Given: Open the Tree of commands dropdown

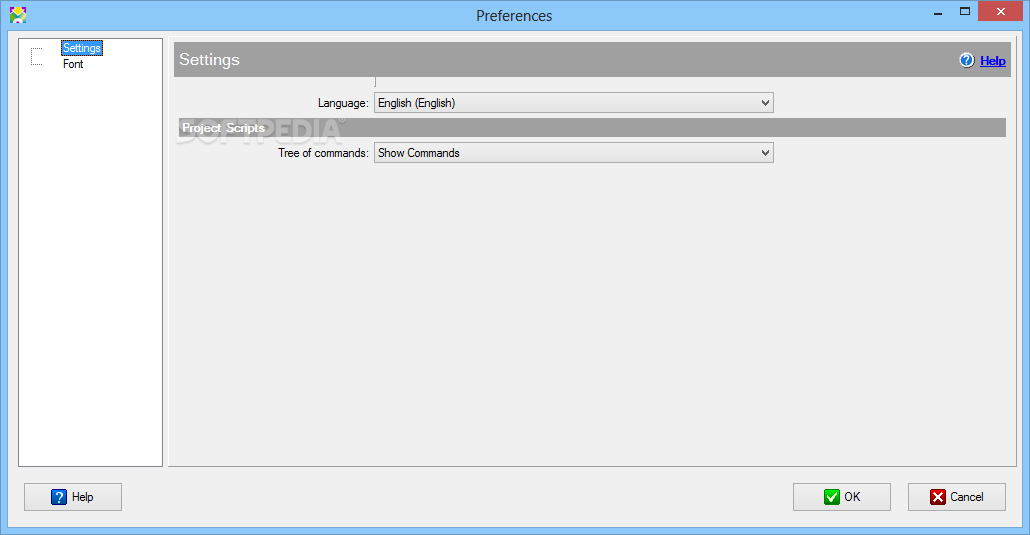Looking at the screenshot, I should pyautogui.click(x=573, y=152).
